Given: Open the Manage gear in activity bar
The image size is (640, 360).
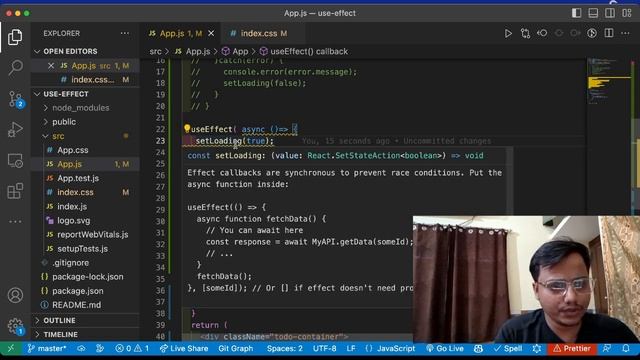Looking at the screenshot, I should pos(15,326).
